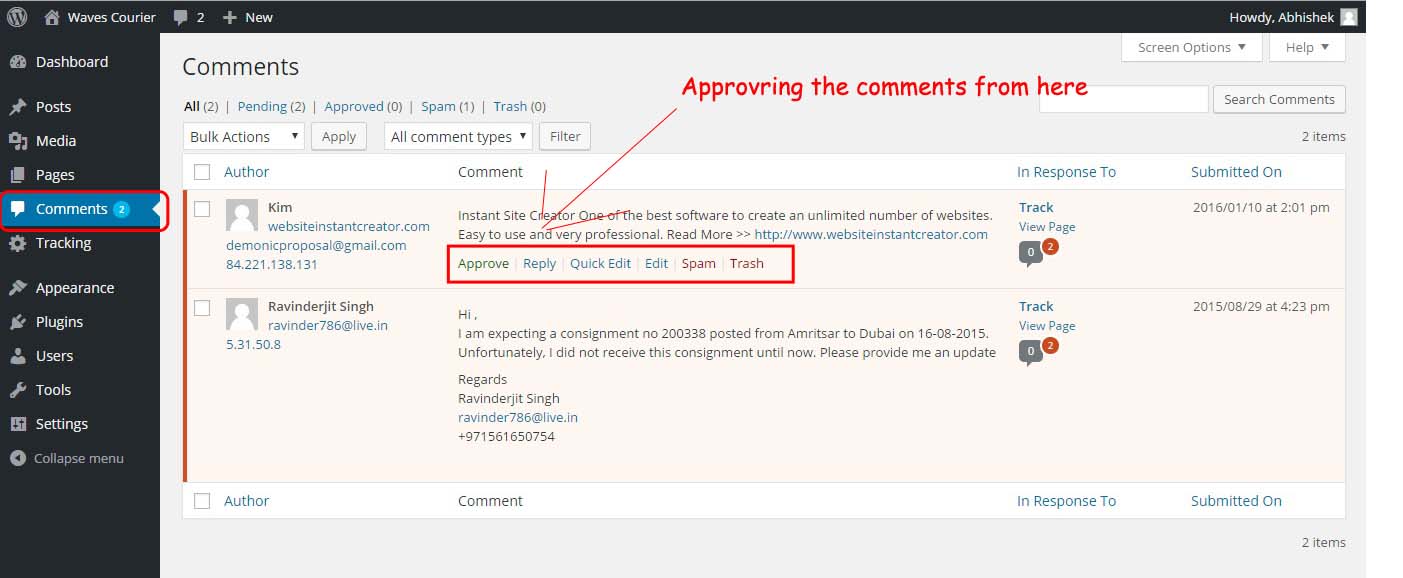1403x578 pixels.
Task: Click the Comments speech bubble icon in sidebar
Action: click(18, 209)
